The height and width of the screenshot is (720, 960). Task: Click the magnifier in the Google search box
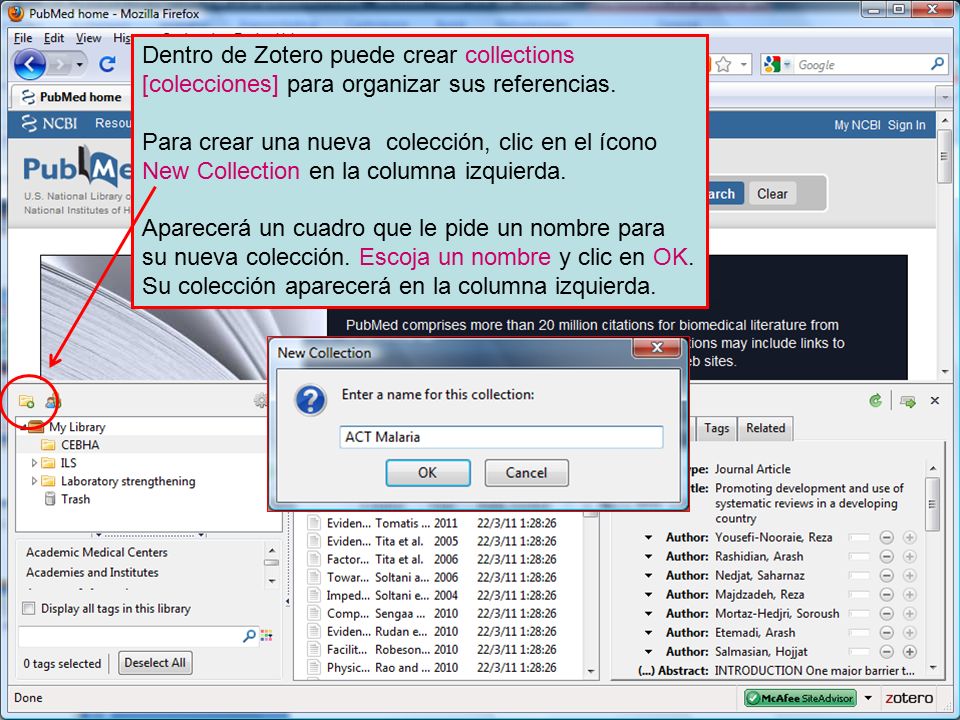[x=937, y=64]
